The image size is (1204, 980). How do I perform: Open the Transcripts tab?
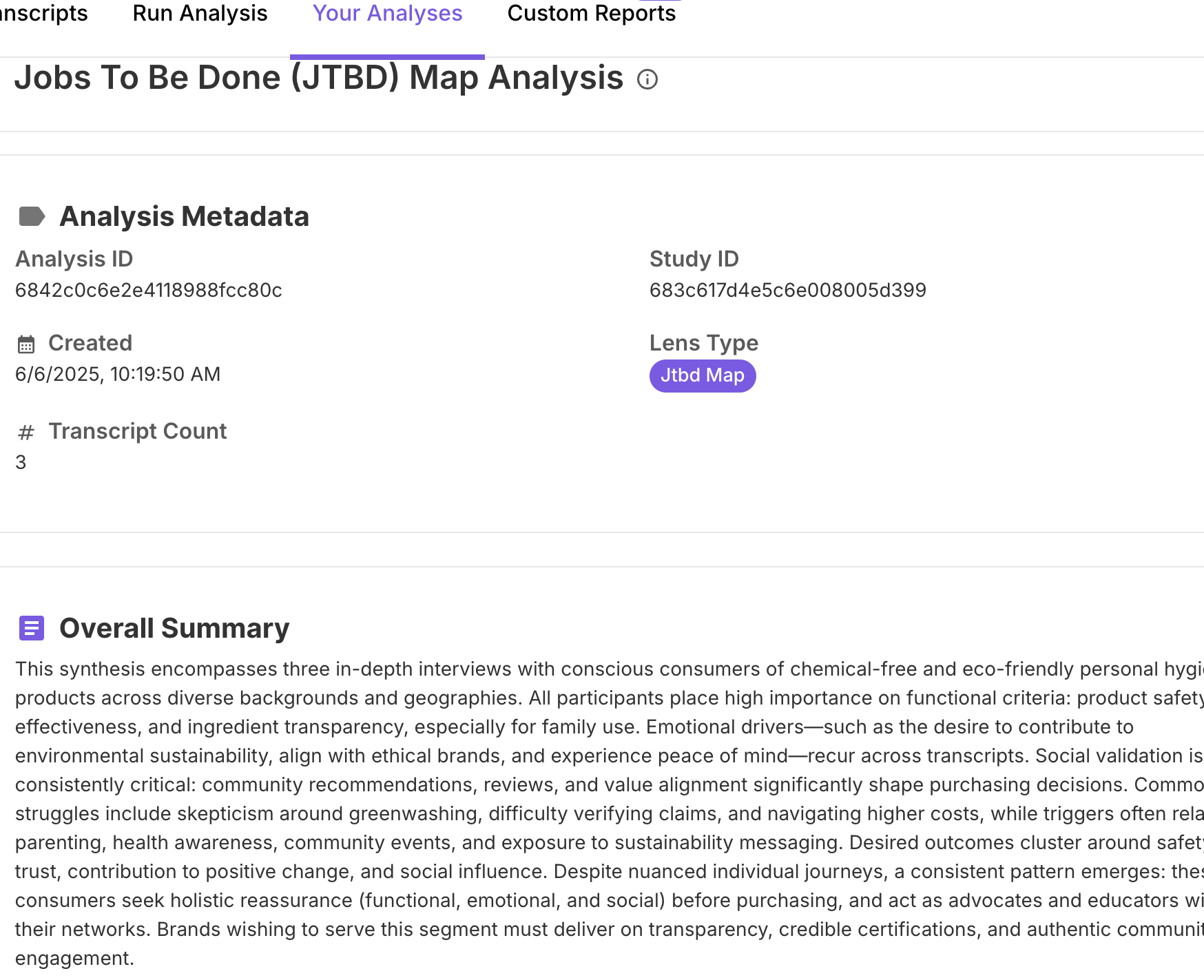click(x=43, y=14)
